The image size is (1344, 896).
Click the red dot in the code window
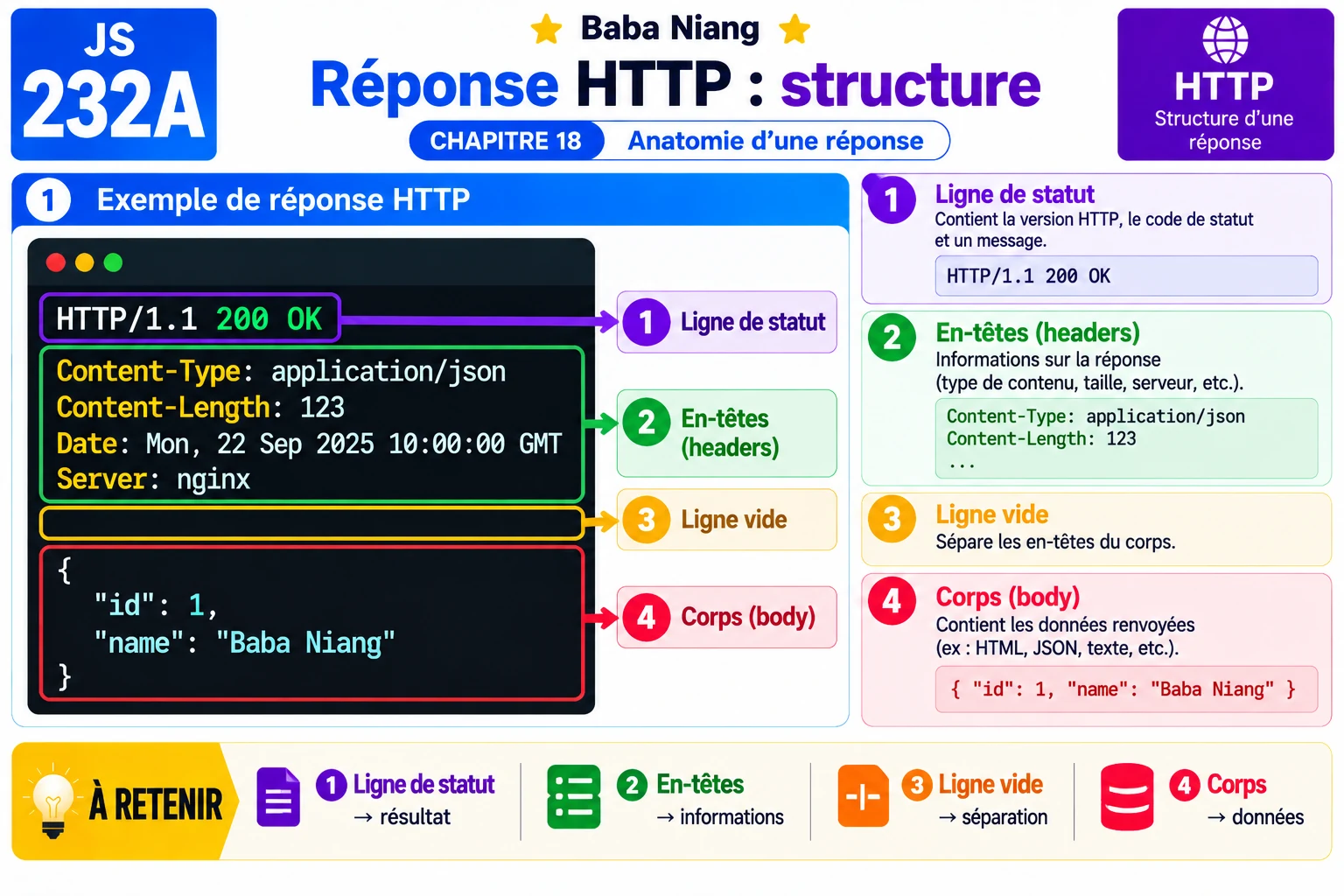(x=56, y=262)
